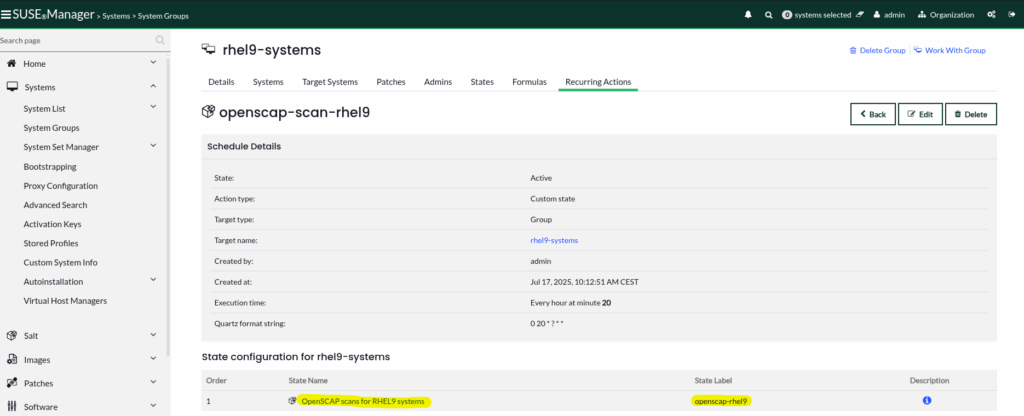
Task: Switch to the Patches tab
Action: [x=391, y=82]
